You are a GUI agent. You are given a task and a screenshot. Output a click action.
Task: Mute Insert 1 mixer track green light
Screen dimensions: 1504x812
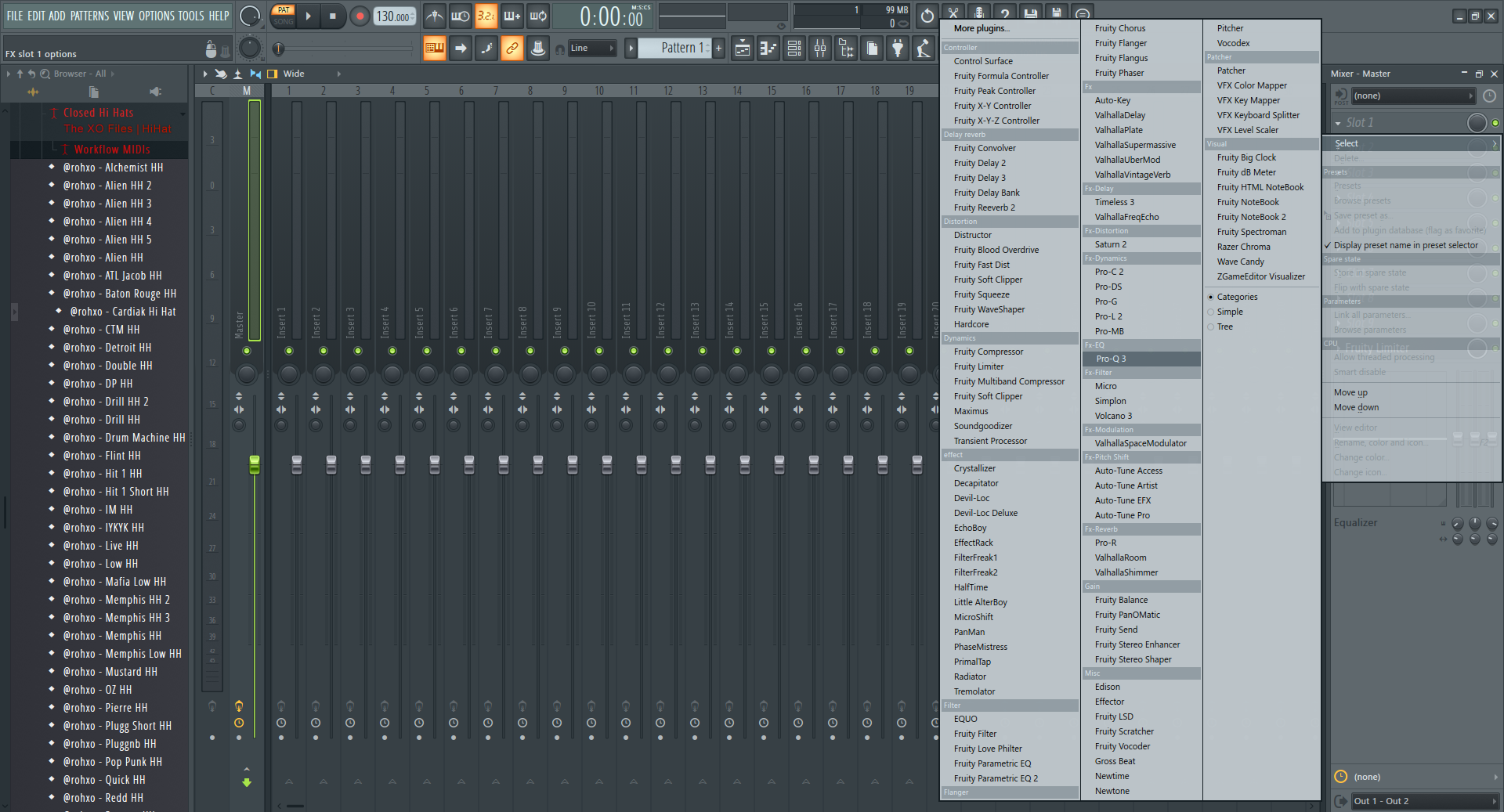click(x=289, y=350)
